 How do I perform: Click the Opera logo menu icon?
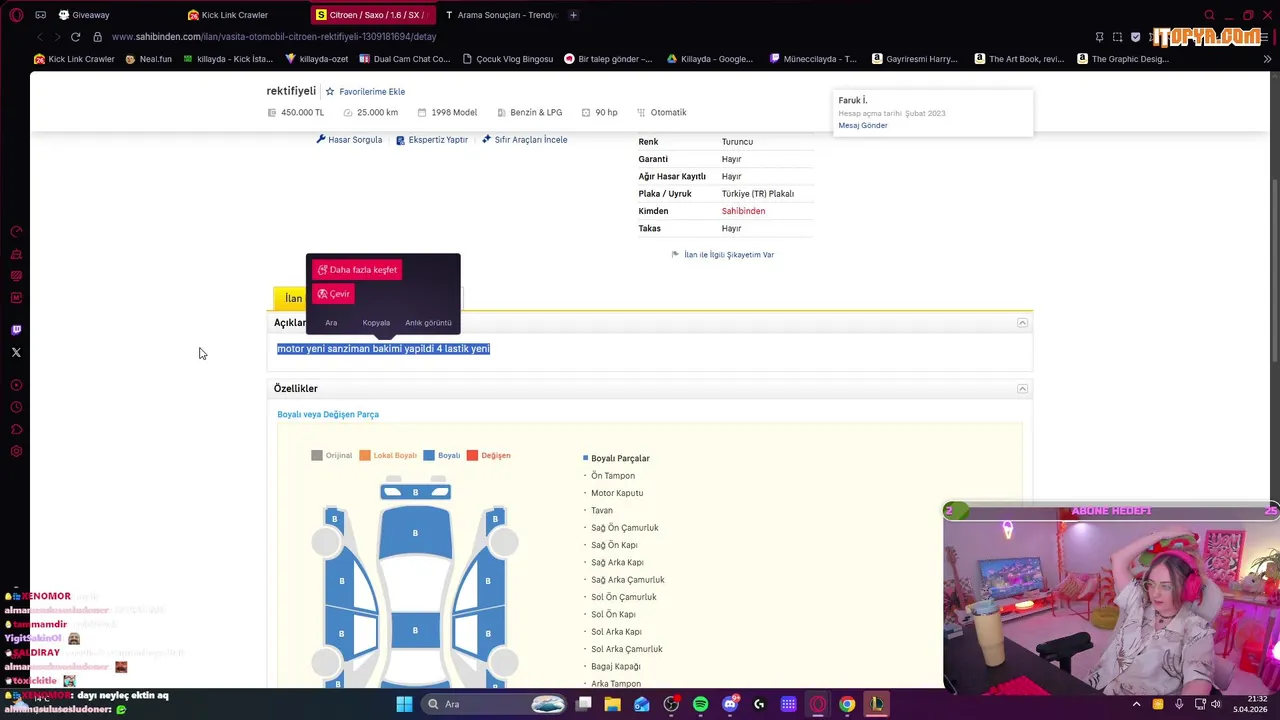(16, 15)
